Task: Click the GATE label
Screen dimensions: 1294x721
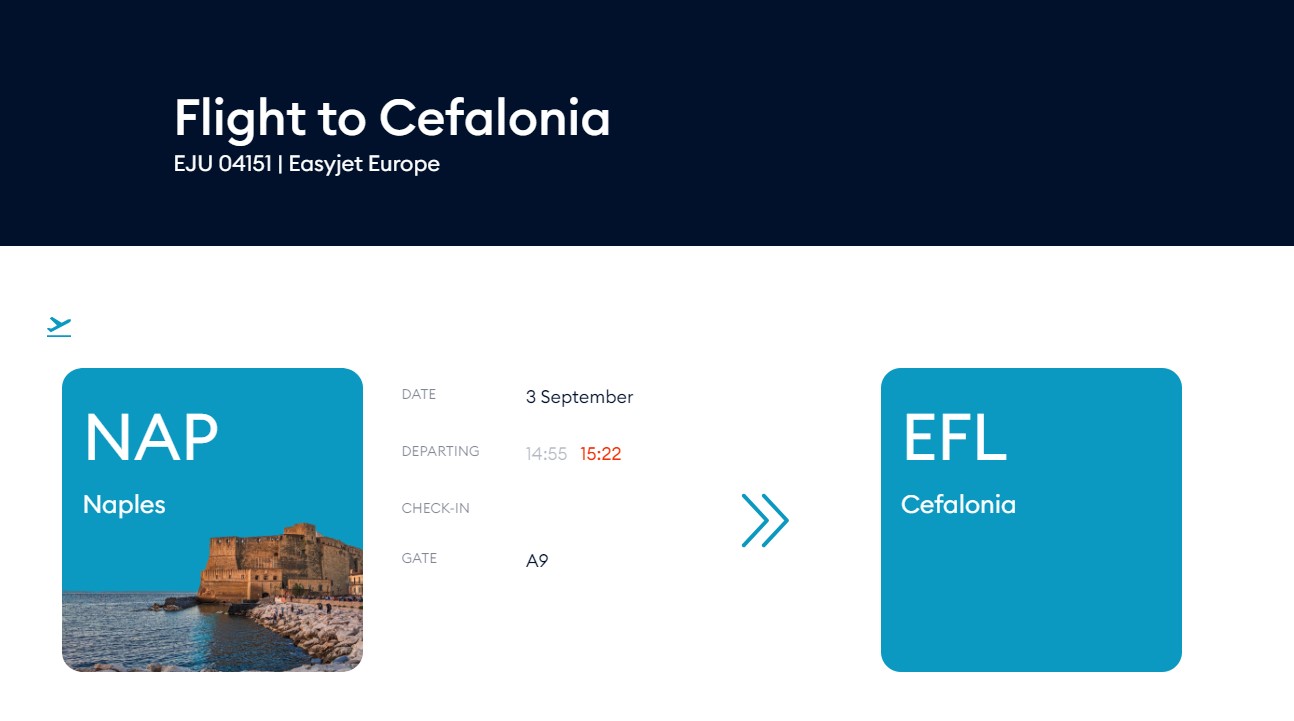Action: pos(419,559)
